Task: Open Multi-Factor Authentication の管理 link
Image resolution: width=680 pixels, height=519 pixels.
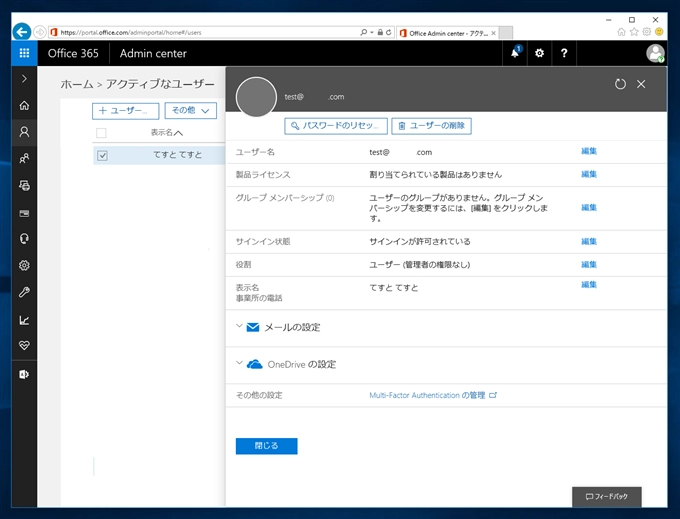Action: click(433, 395)
